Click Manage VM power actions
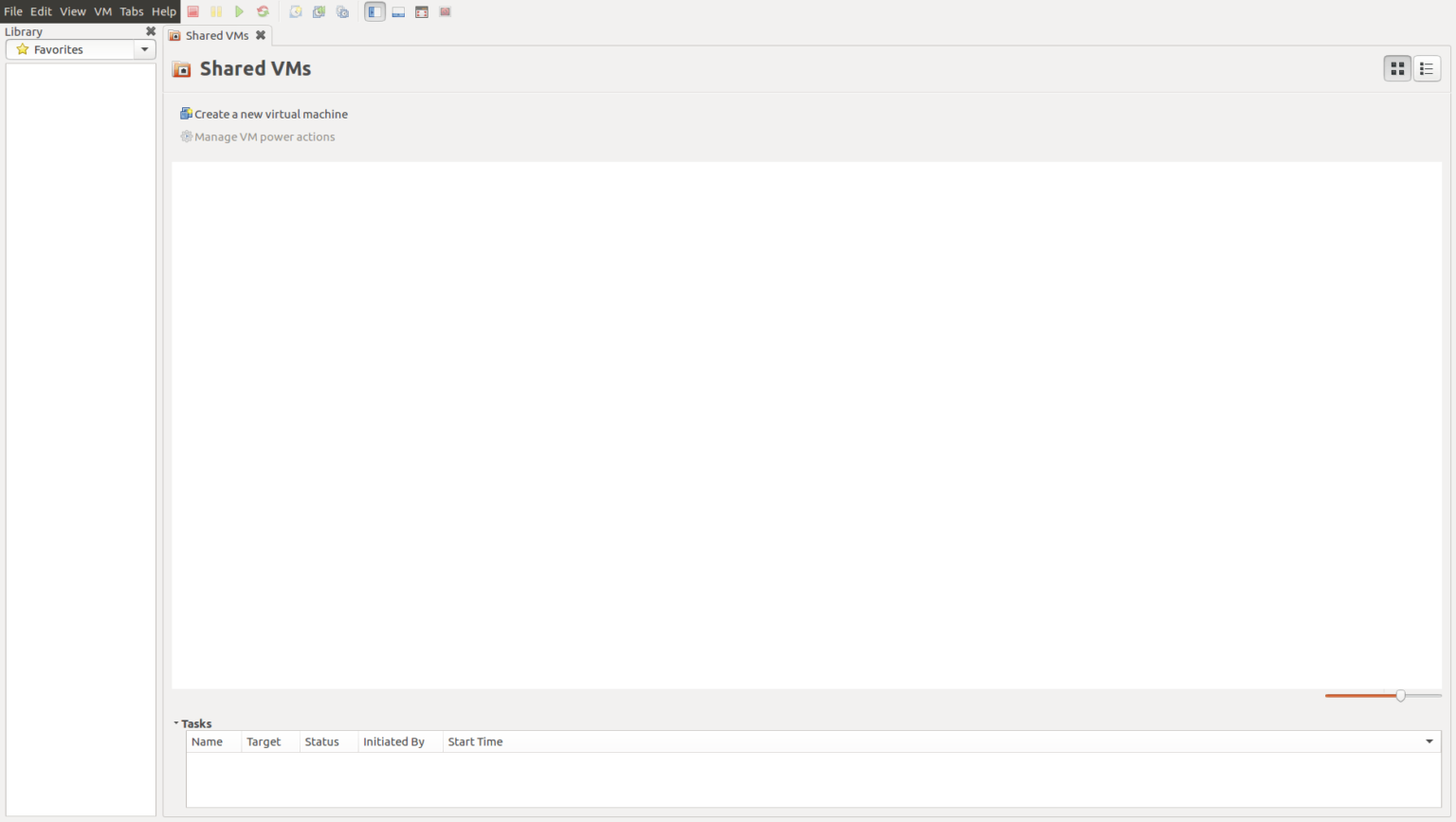Viewport: 1456px width, 822px height. [x=264, y=136]
